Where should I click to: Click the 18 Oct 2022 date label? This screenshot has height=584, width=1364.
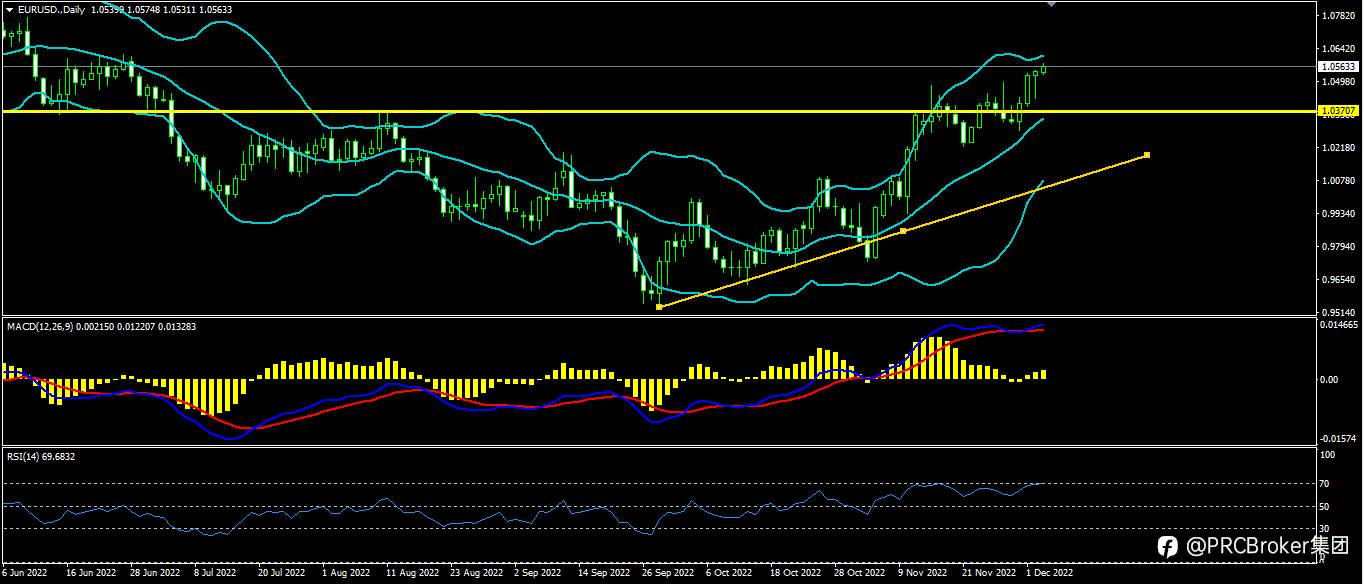[x=796, y=574]
